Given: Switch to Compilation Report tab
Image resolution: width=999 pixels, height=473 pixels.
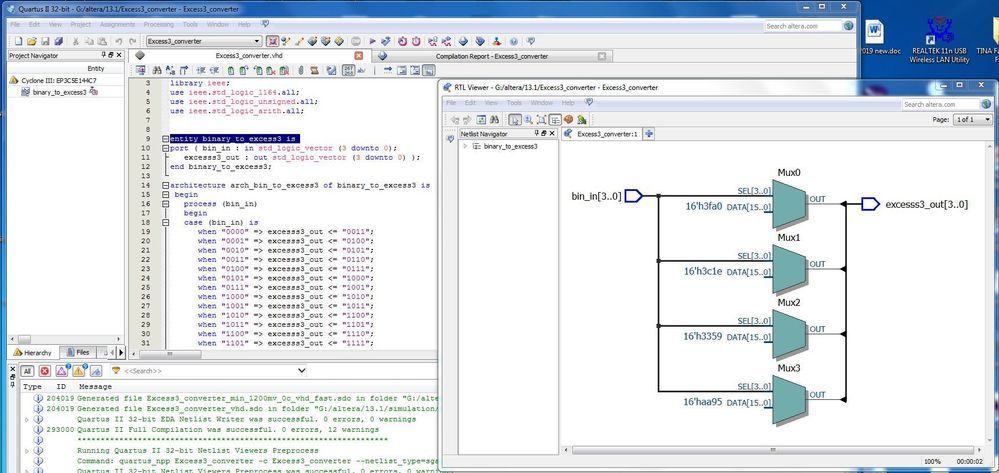Looking at the screenshot, I should tap(492, 56).
